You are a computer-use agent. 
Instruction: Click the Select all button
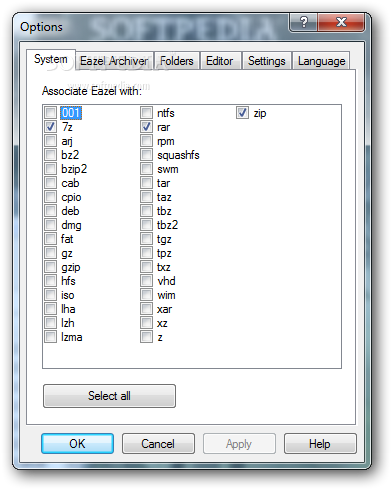[x=109, y=396]
